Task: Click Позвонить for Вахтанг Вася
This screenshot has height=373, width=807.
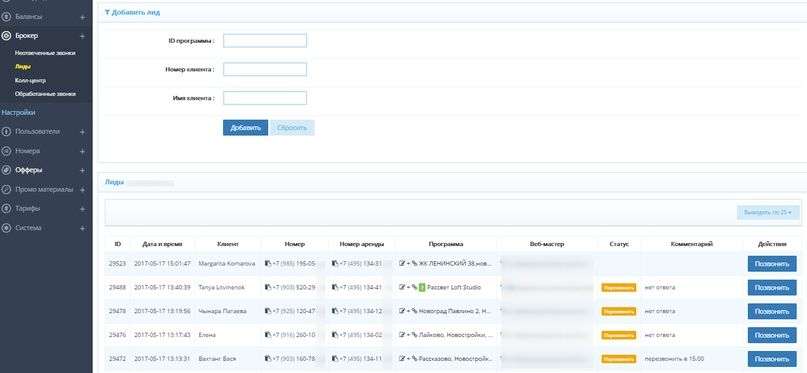Action: pos(772,359)
